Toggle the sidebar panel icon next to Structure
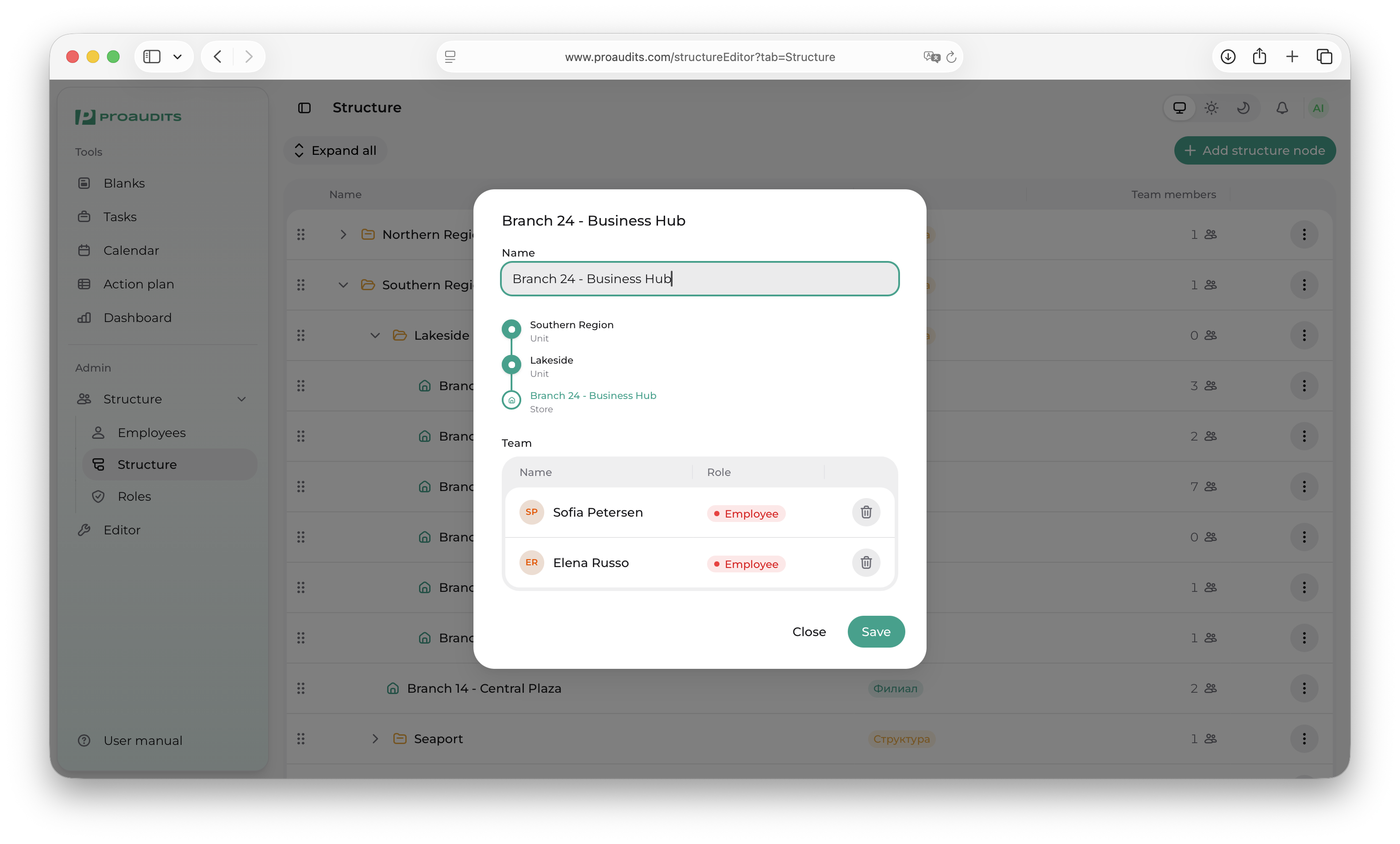 (304, 107)
